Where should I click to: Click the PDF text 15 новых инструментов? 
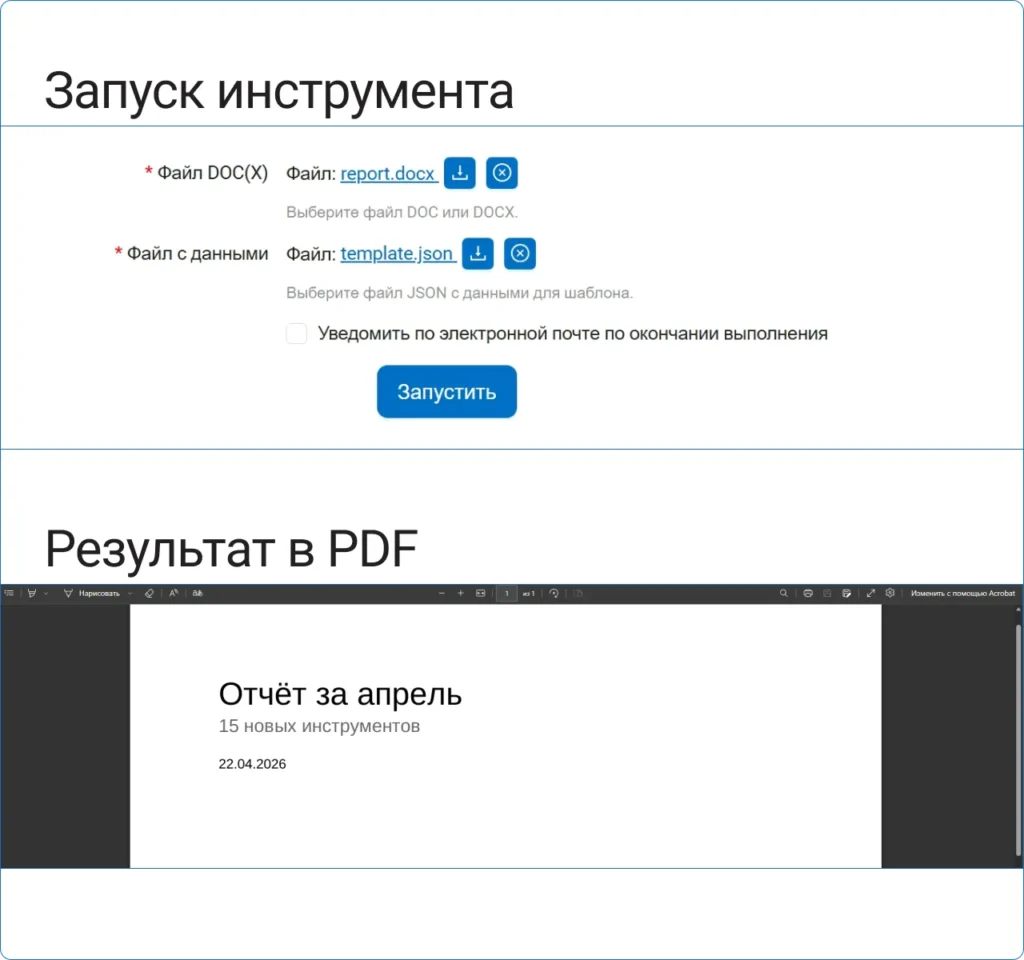(x=319, y=726)
